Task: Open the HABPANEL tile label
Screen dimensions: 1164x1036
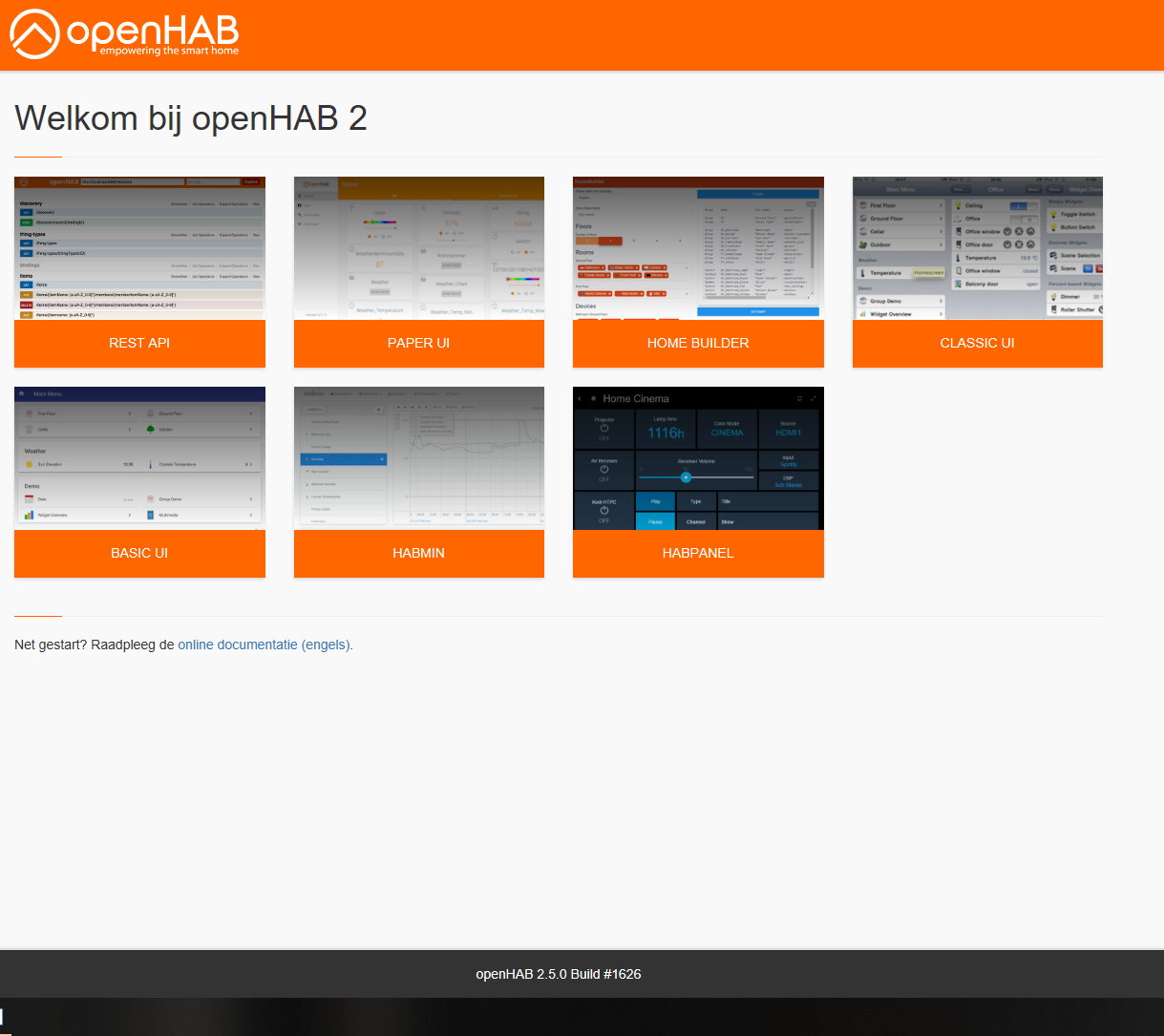Action: click(x=698, y=553)
